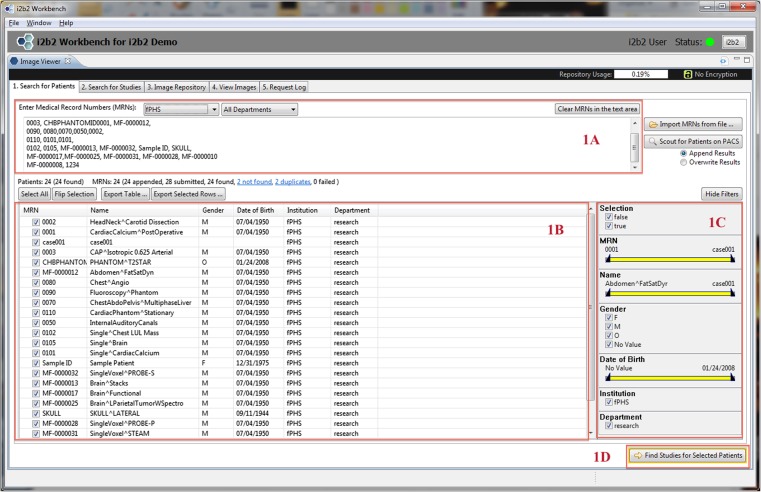Open the All Departments dropdown
Image resolution: width=761 pixels, height=492 pixels.
coord(293,109)
